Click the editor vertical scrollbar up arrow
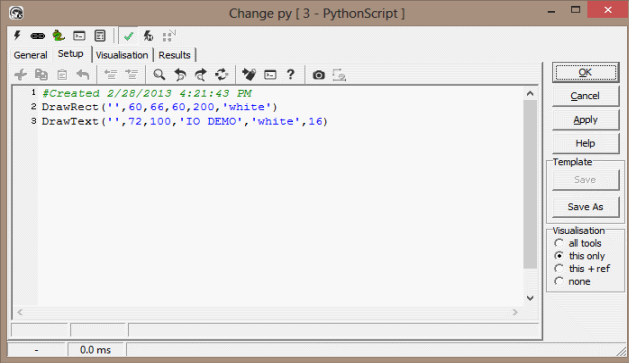 point(530,93)
